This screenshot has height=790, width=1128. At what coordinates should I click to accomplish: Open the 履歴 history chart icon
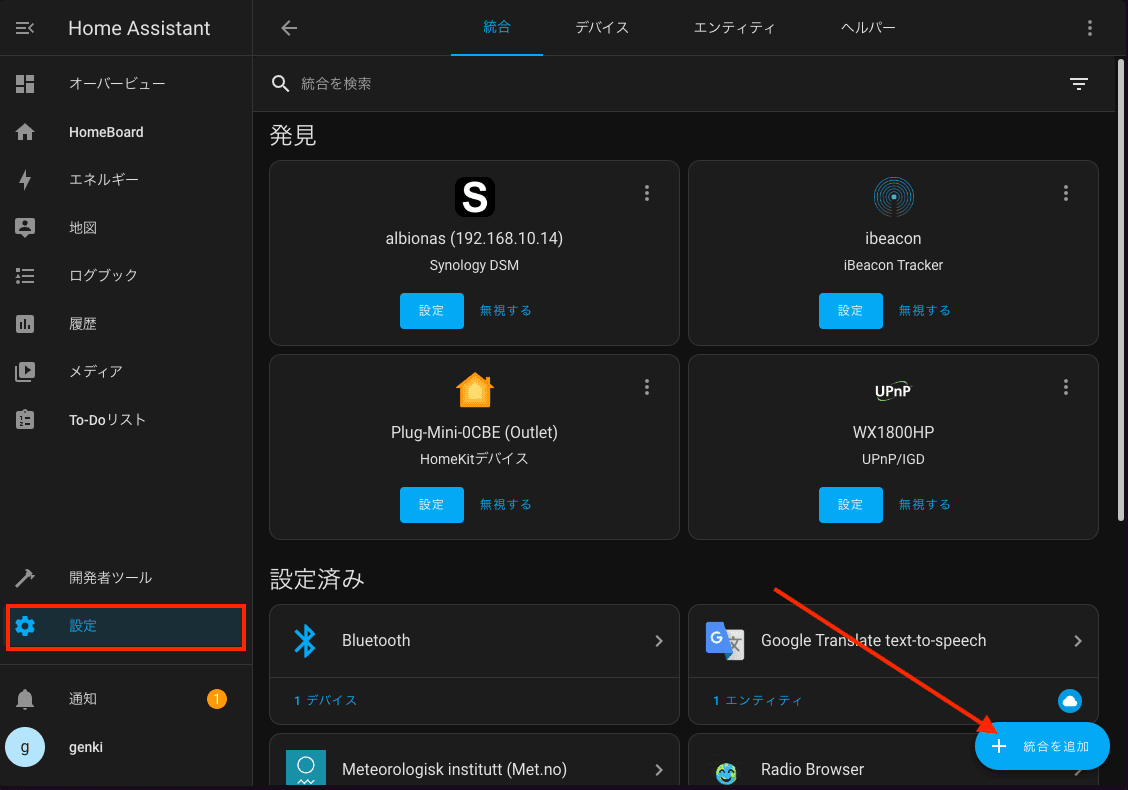pos(25,324)
